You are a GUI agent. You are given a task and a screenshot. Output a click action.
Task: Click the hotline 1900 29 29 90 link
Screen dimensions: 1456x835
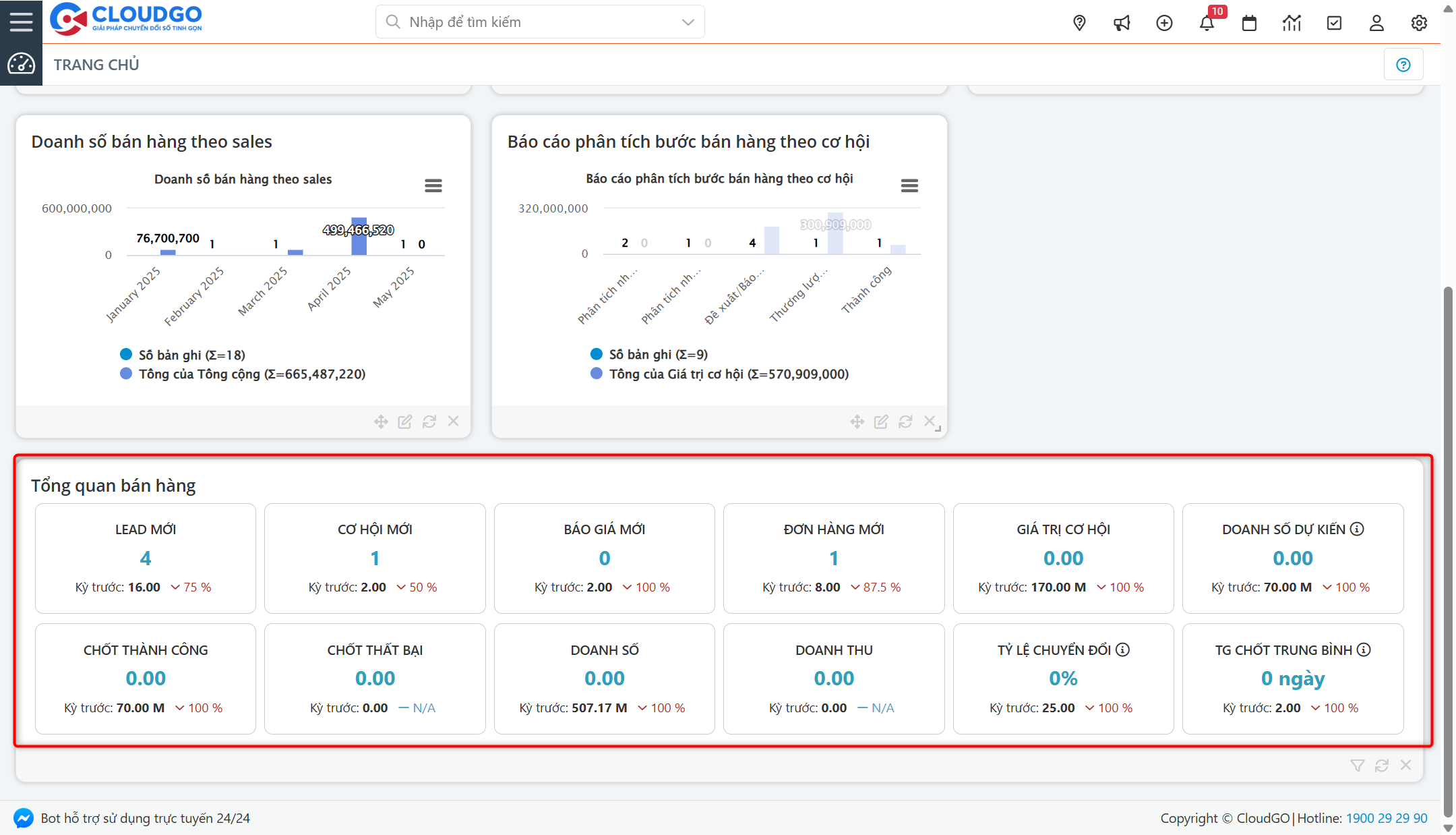[x=1387, y=818]
